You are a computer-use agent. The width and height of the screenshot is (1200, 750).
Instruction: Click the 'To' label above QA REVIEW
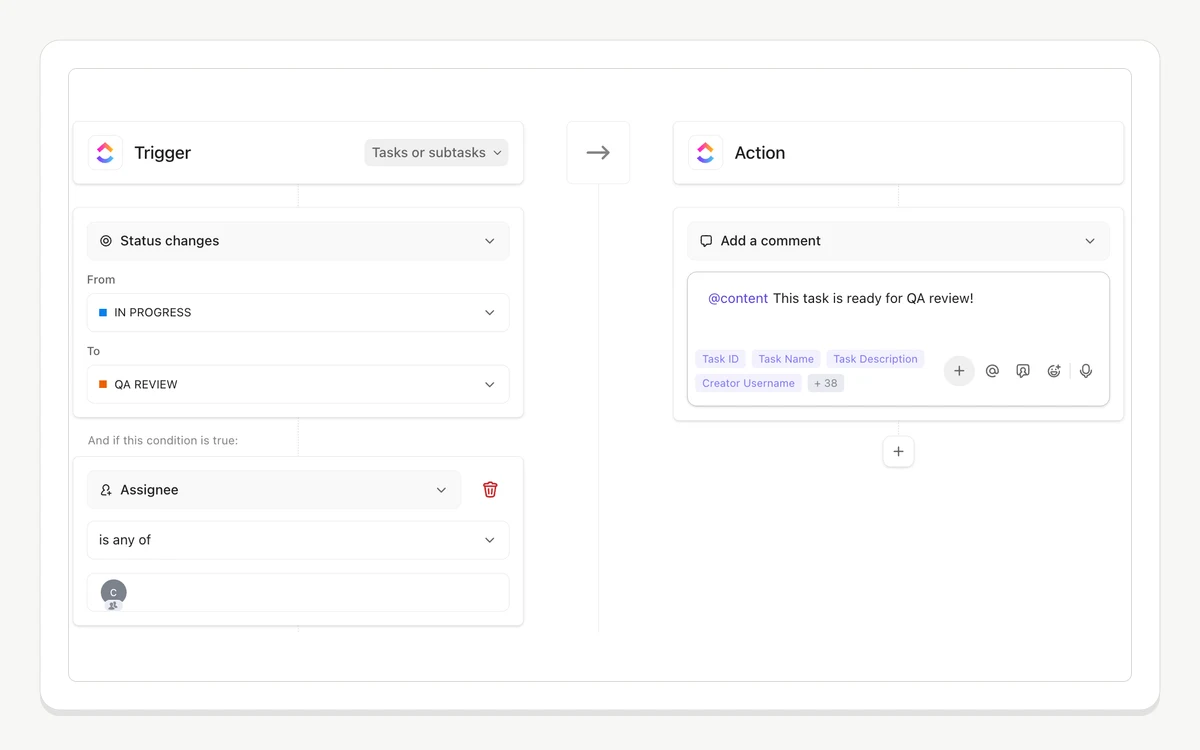(94, 351)
